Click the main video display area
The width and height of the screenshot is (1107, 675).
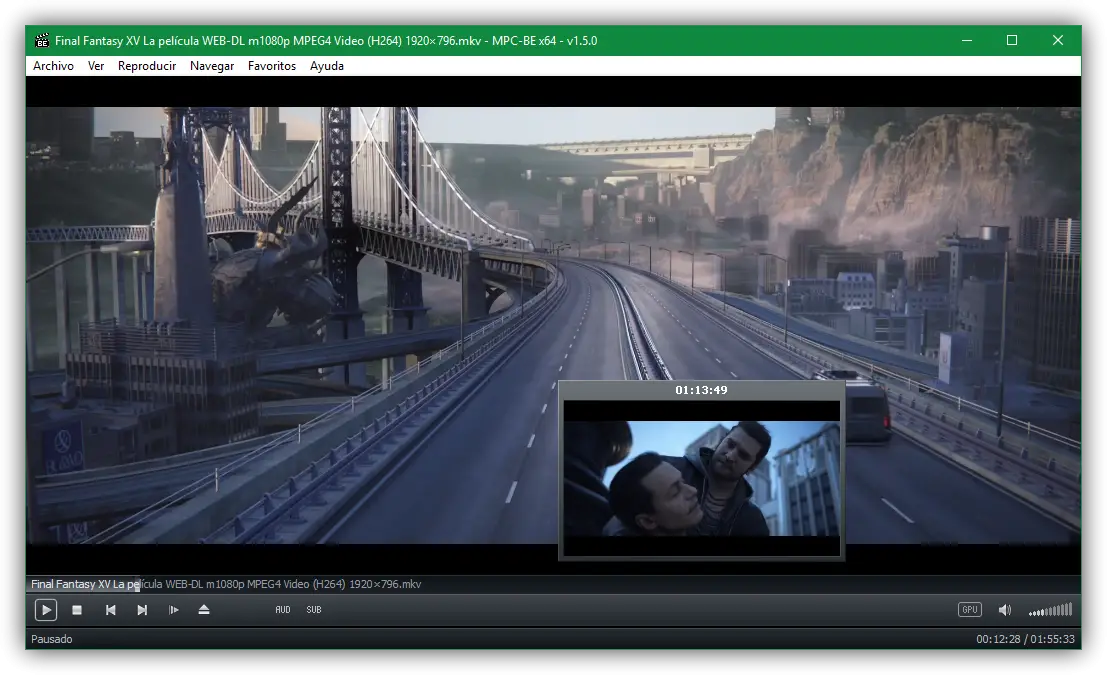point(554,325)
